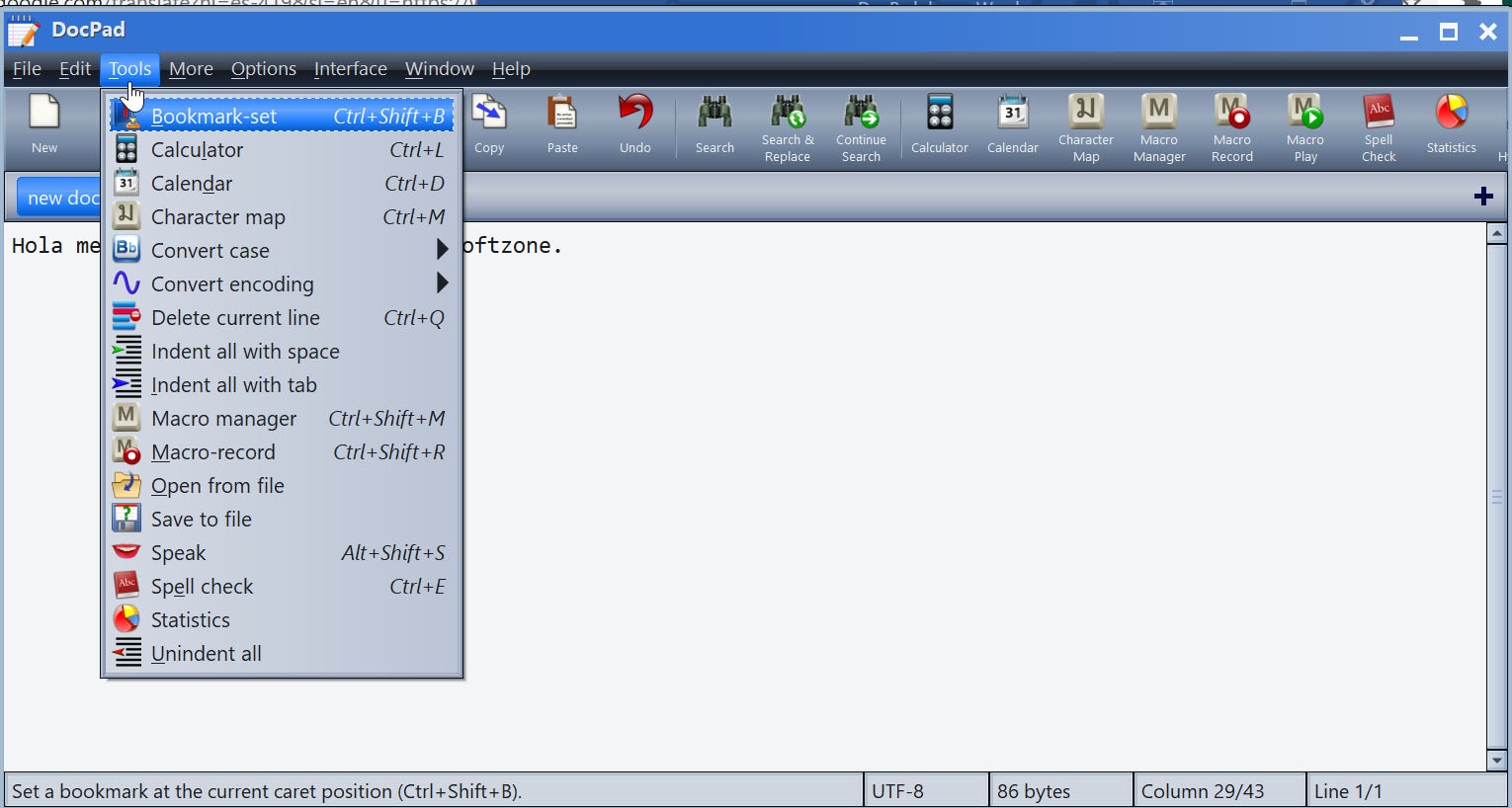
Task: Close the DocPad window
Action: point(1488,32)
